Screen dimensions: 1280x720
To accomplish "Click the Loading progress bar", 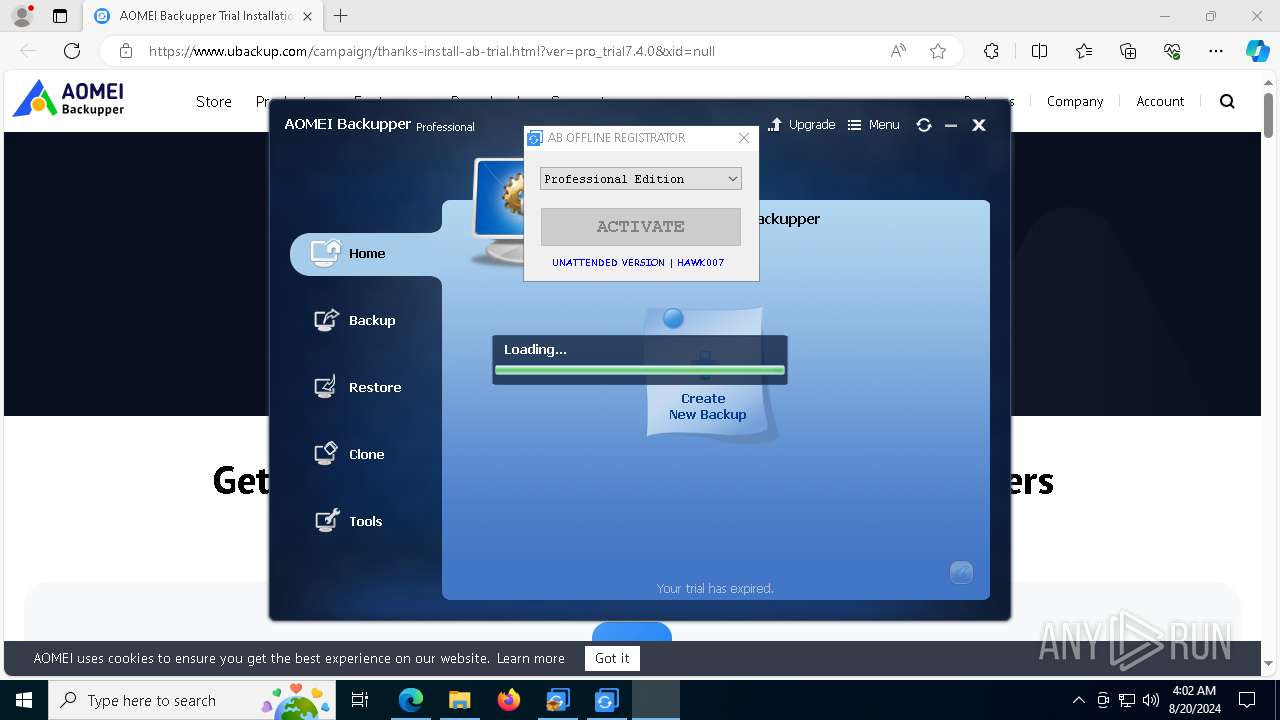I will (640, 370).
